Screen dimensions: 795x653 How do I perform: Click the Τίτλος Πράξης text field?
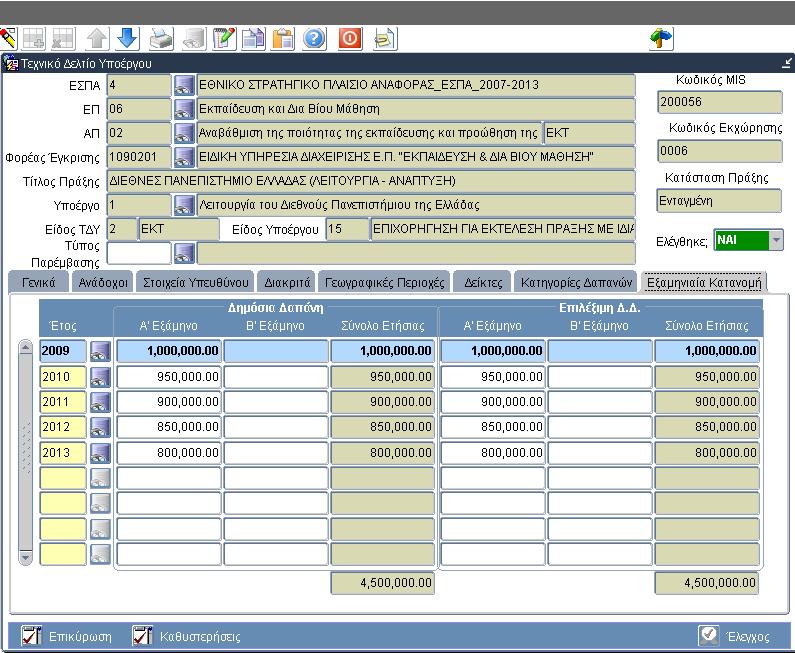pyautogui.click(x=371, y=181)
